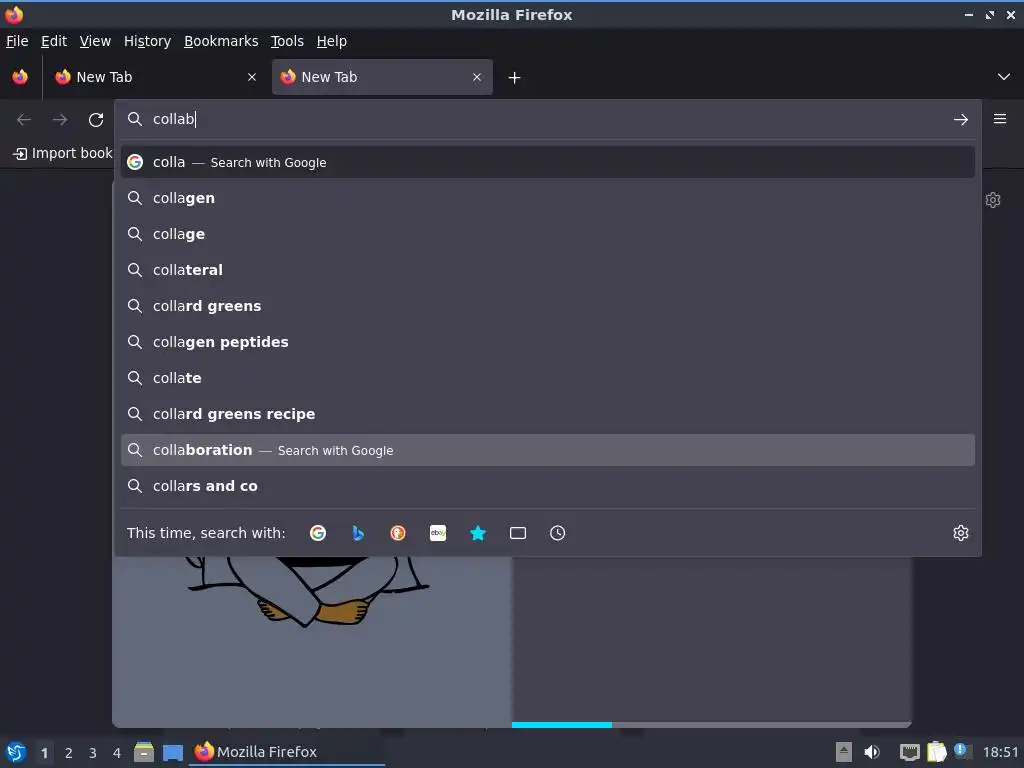Open search settings gear in suggestions panel
Screen dimensions: 1024x768
tap(961, 533)
